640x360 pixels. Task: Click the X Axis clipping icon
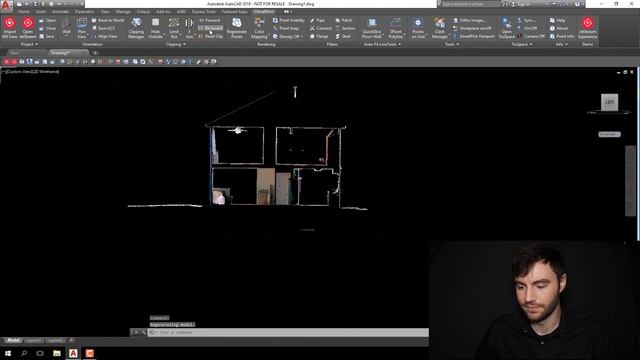(x=189, y=28)
